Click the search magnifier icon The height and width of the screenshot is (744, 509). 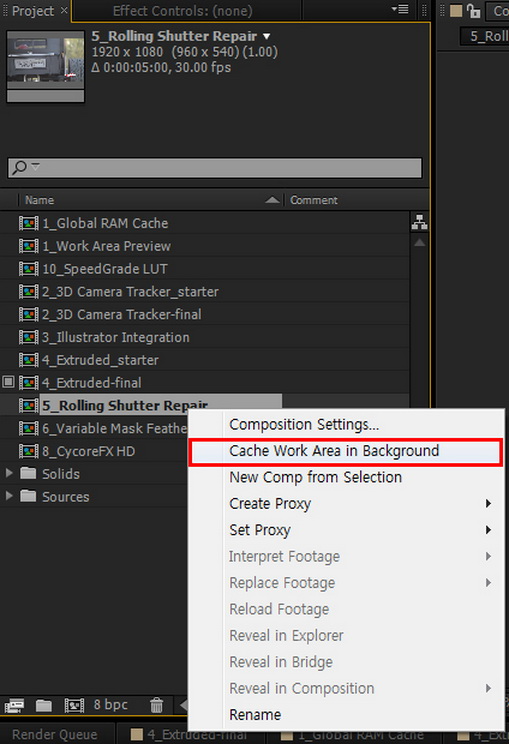click(19, 167)
